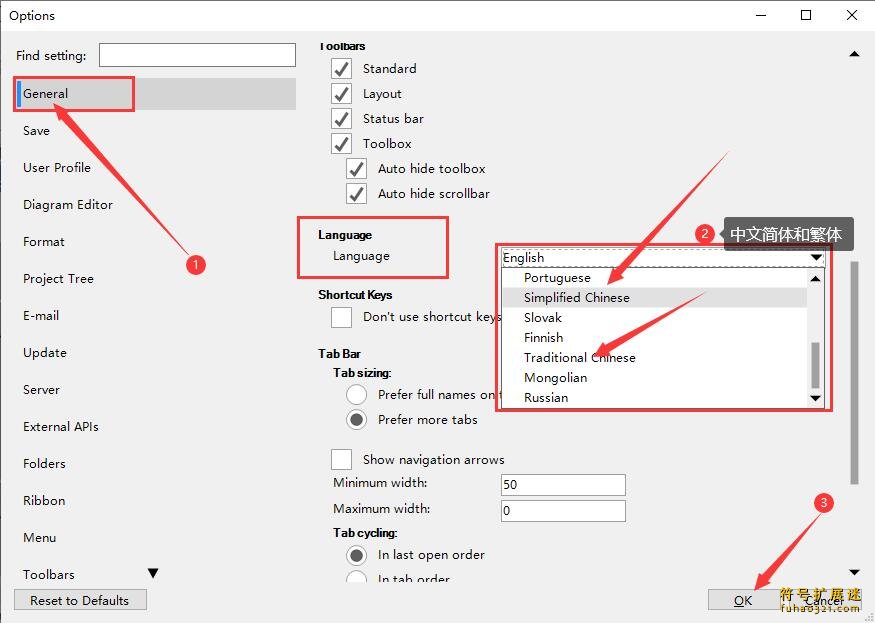Screen dimensions: 875x623
Task: Select Mongolian in the language list
Action: [x=556, y=377]
